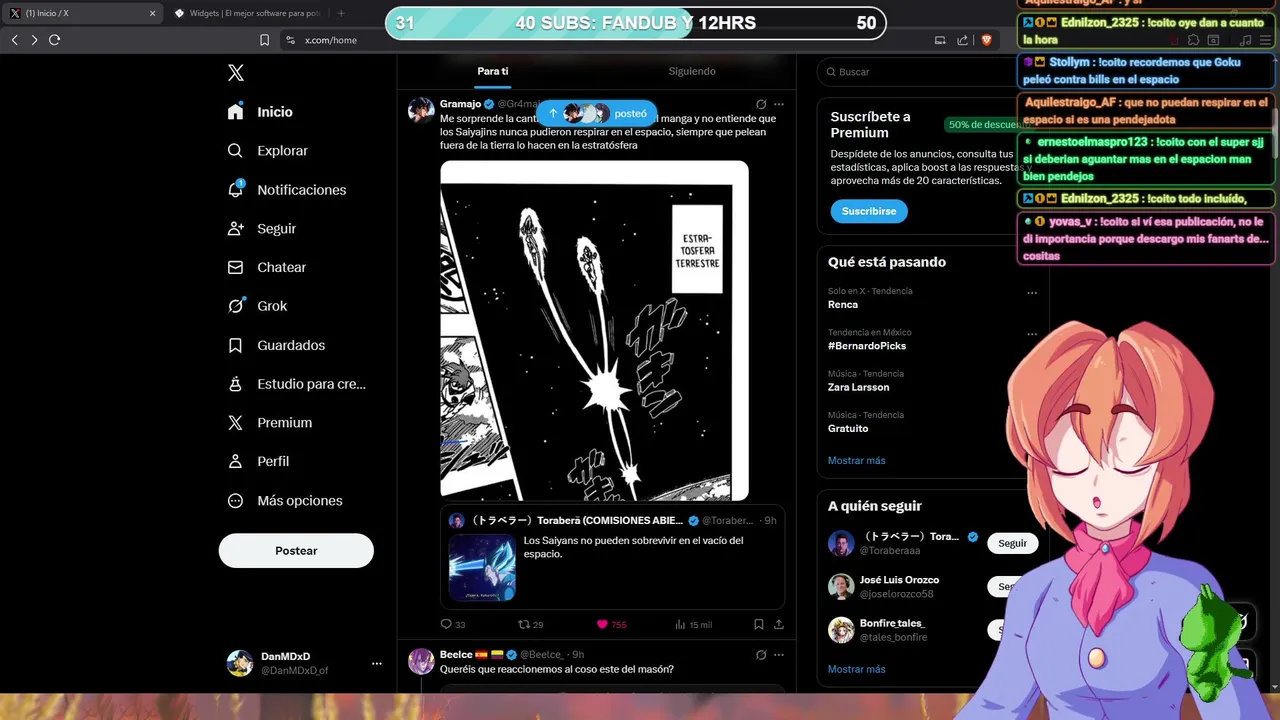Open the Renca trend

click(843, 304)
